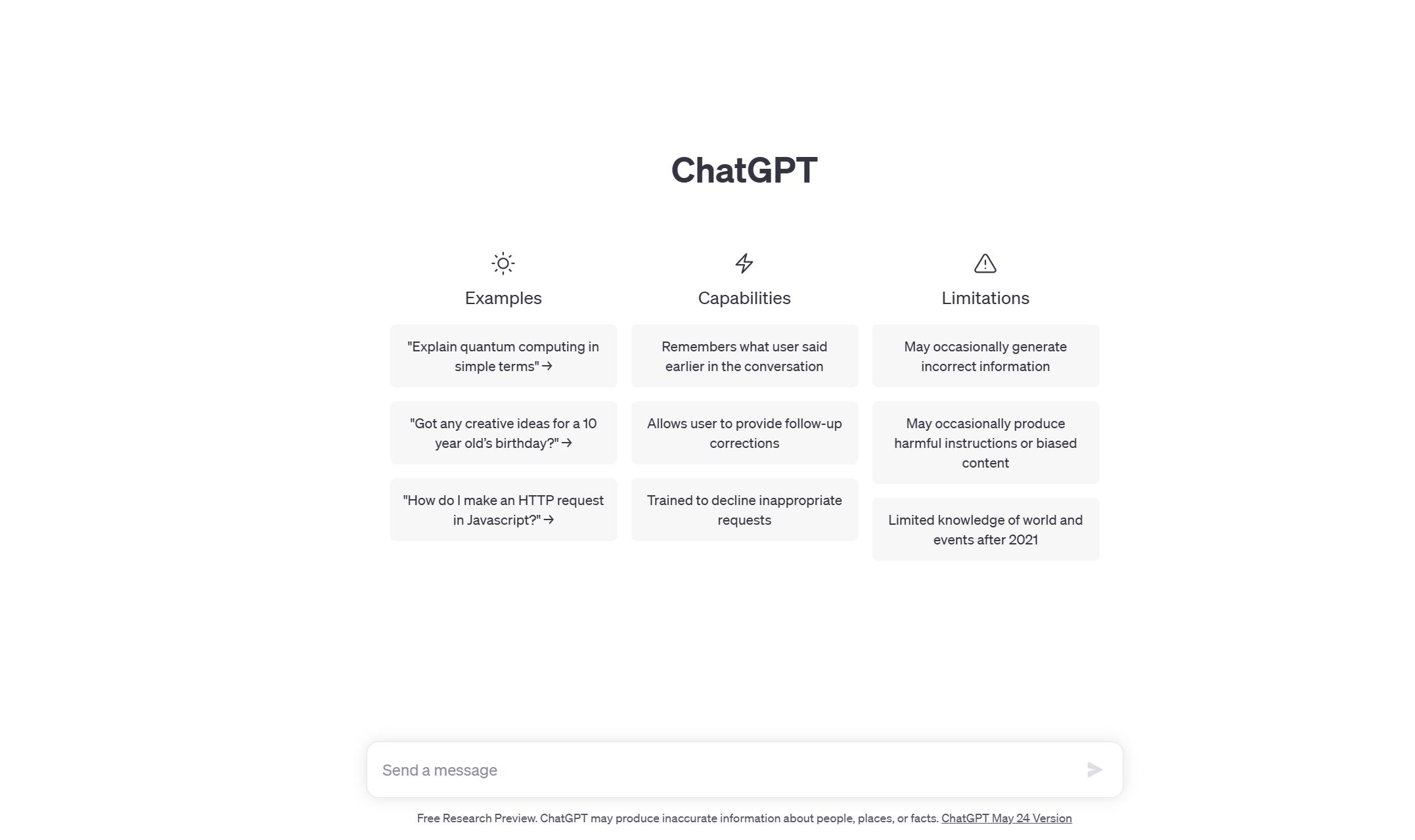
Task: Open 'Got any creative ideas for a 10 year old's birthday?'
Action: (x=503, y=432)
